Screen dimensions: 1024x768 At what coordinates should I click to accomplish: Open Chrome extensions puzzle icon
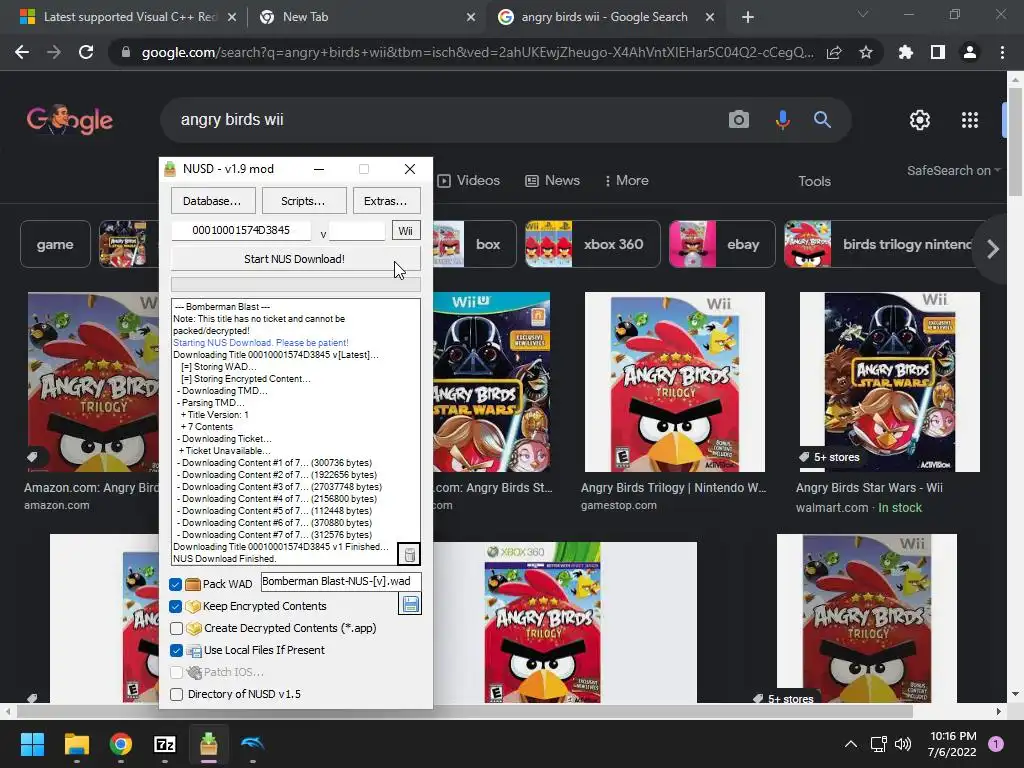click(x=905, y=52)
